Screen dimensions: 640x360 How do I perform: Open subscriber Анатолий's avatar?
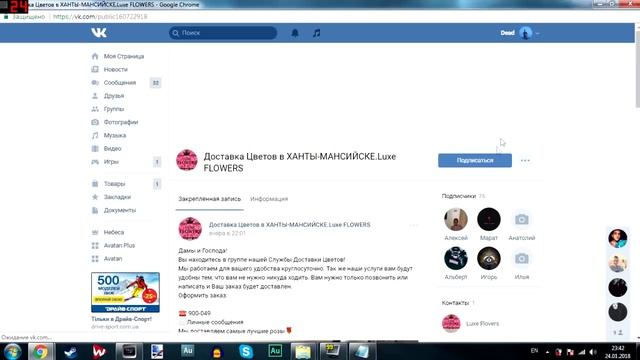point(522,219)
